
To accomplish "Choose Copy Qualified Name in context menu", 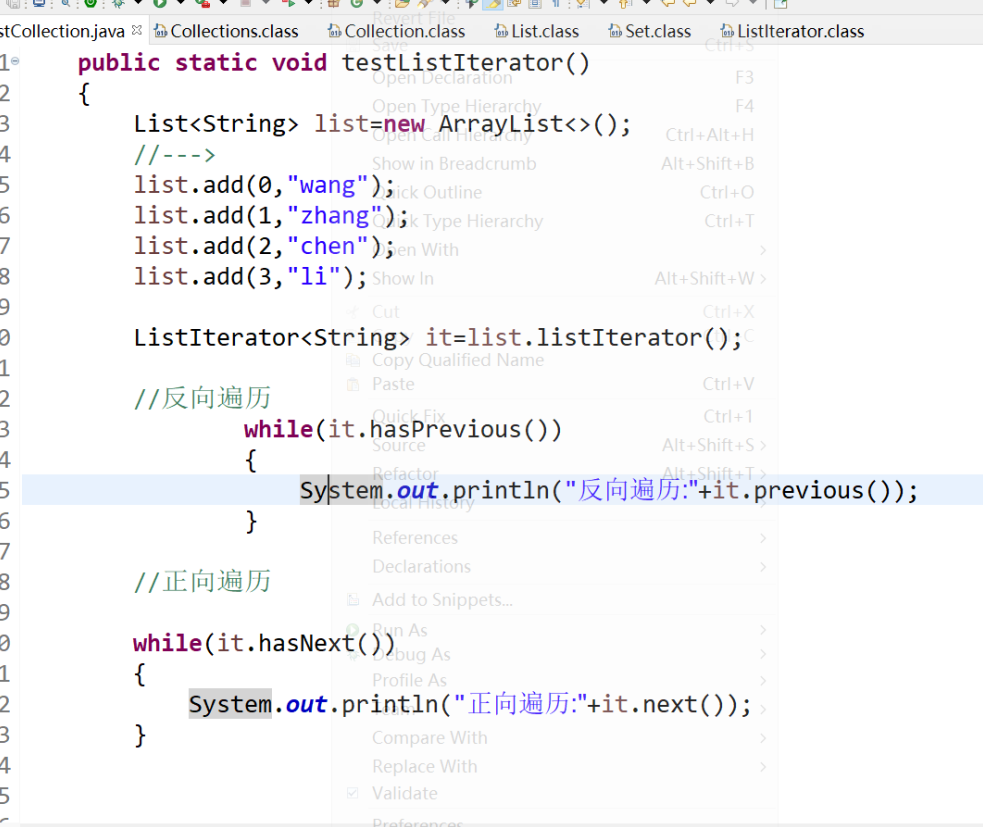I will (458, 360).
